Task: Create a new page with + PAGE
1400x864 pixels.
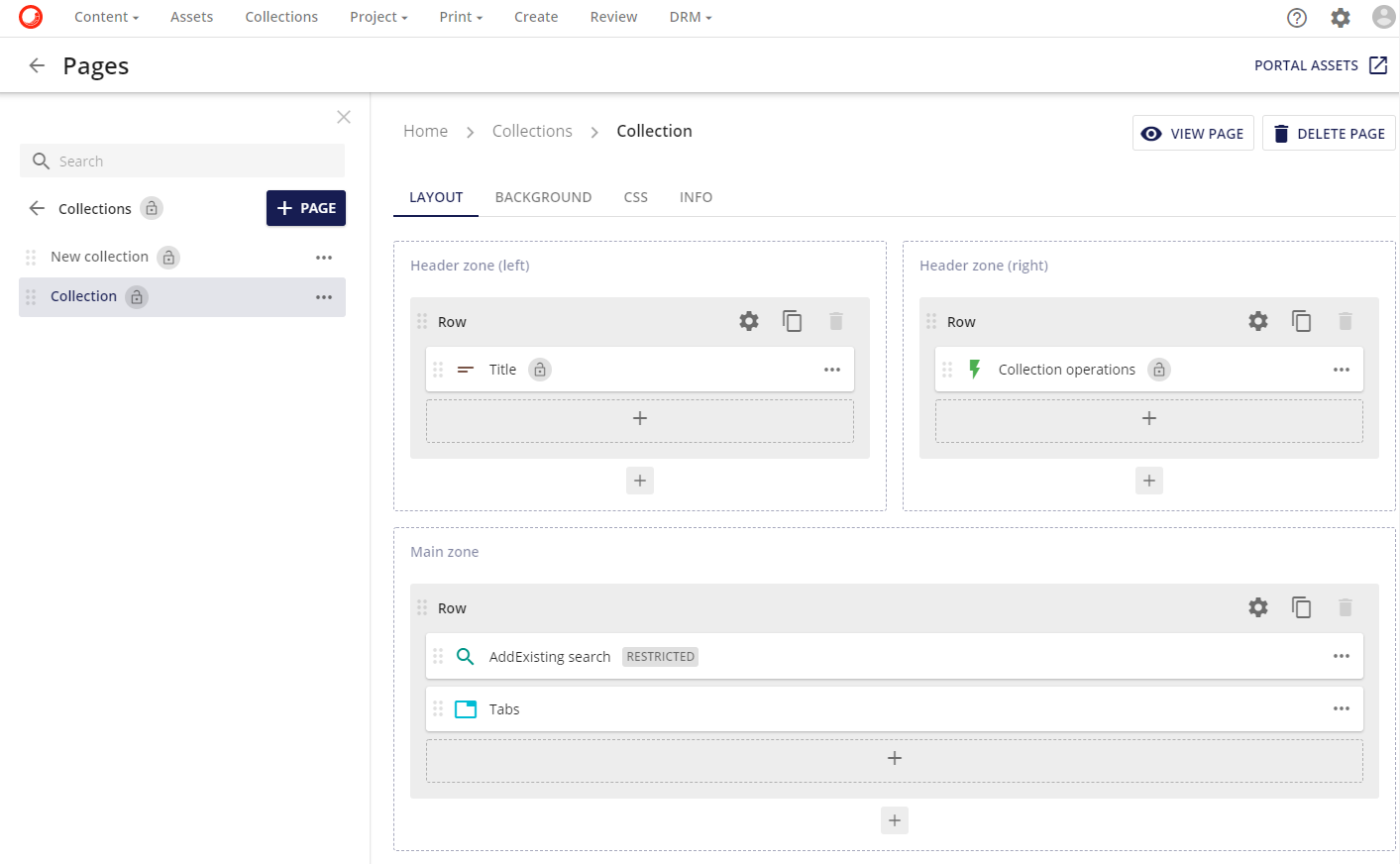Action: [x=306, y=208]
